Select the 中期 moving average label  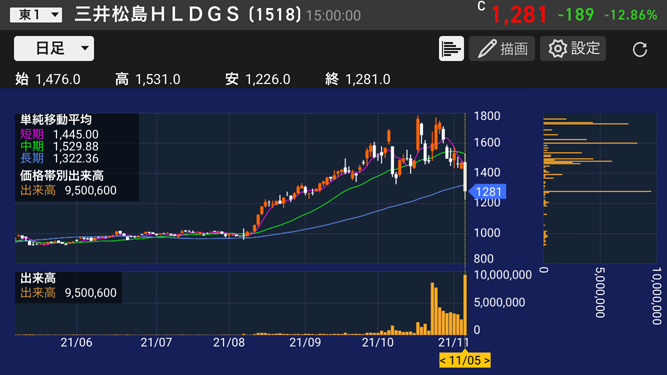tap(32, 146)
